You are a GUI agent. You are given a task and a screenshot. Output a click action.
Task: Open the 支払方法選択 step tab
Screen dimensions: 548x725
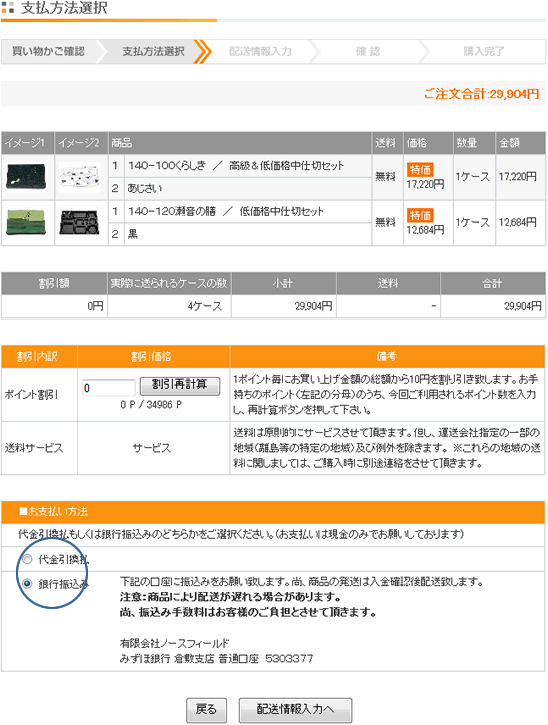point(153,51)
